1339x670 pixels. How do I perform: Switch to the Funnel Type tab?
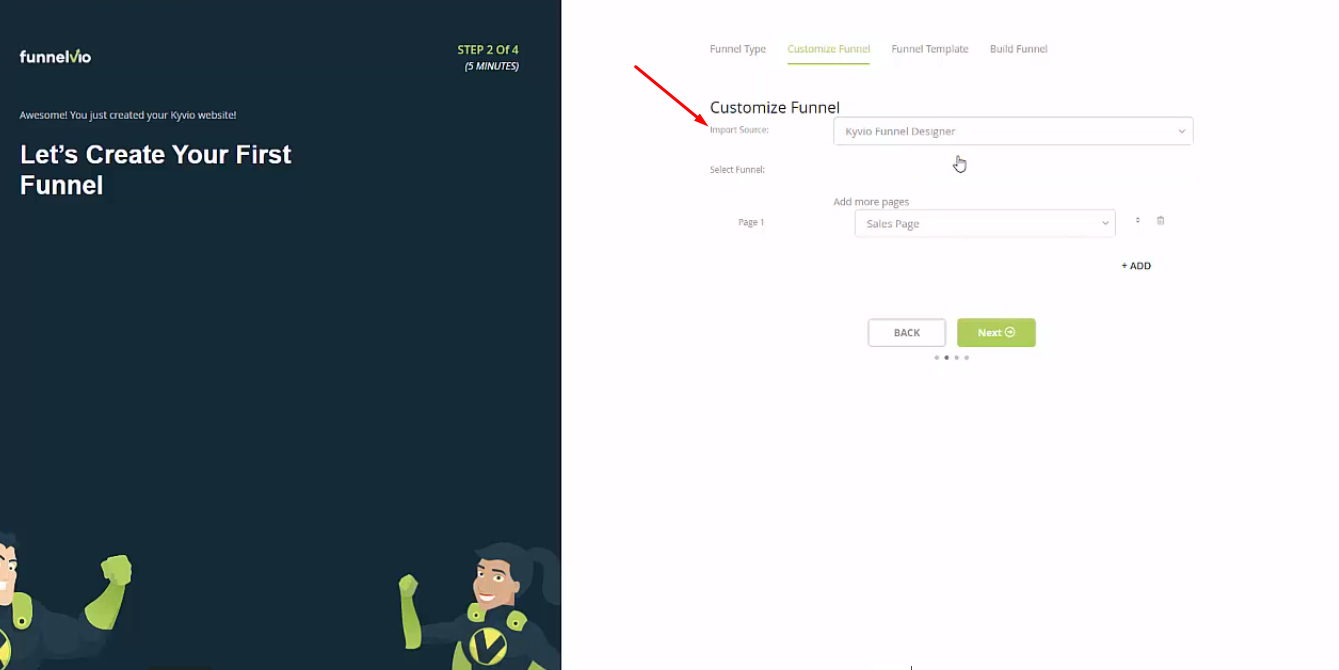coord(738,49)
